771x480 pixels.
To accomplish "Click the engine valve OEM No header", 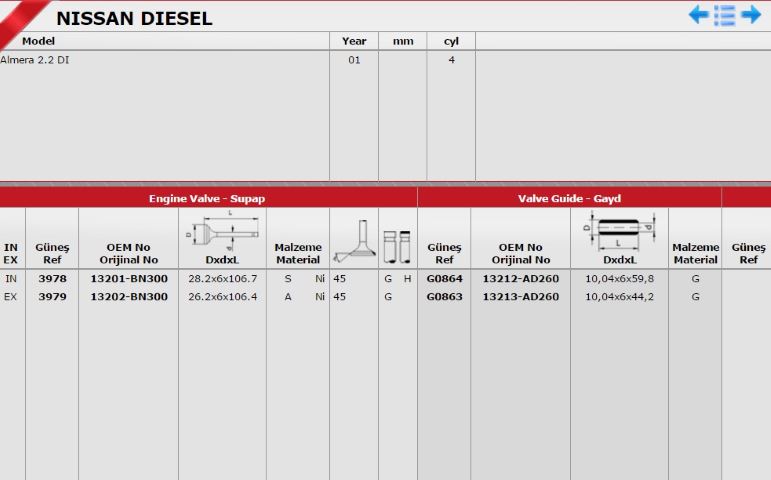I will click(129, 253).
